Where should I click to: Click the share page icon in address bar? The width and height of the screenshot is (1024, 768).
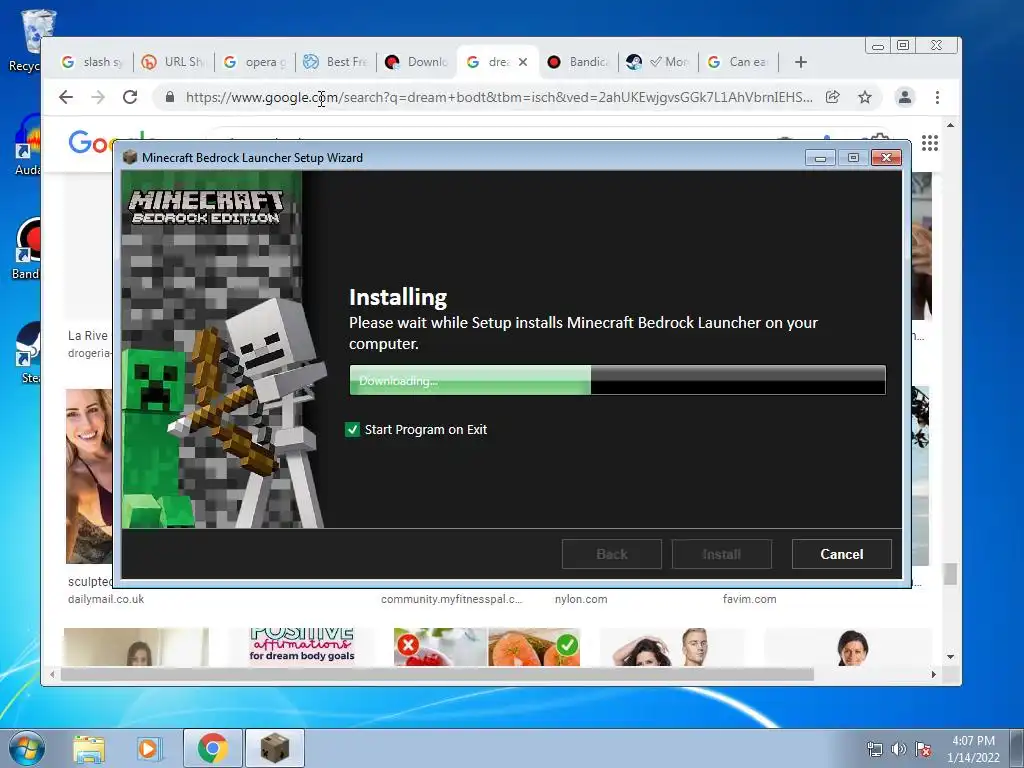832,97
